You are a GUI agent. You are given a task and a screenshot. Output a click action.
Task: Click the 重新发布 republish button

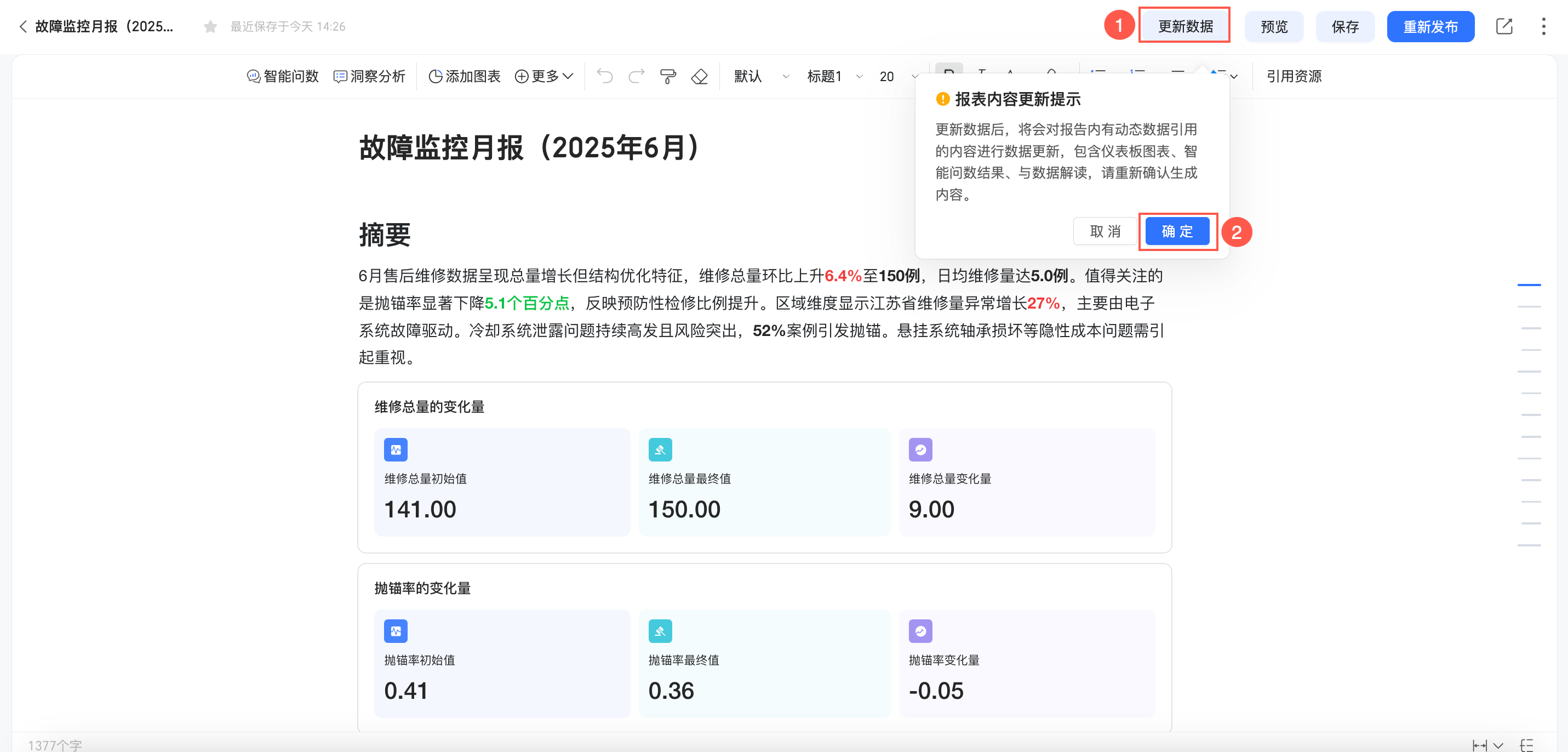point(1430,27)
